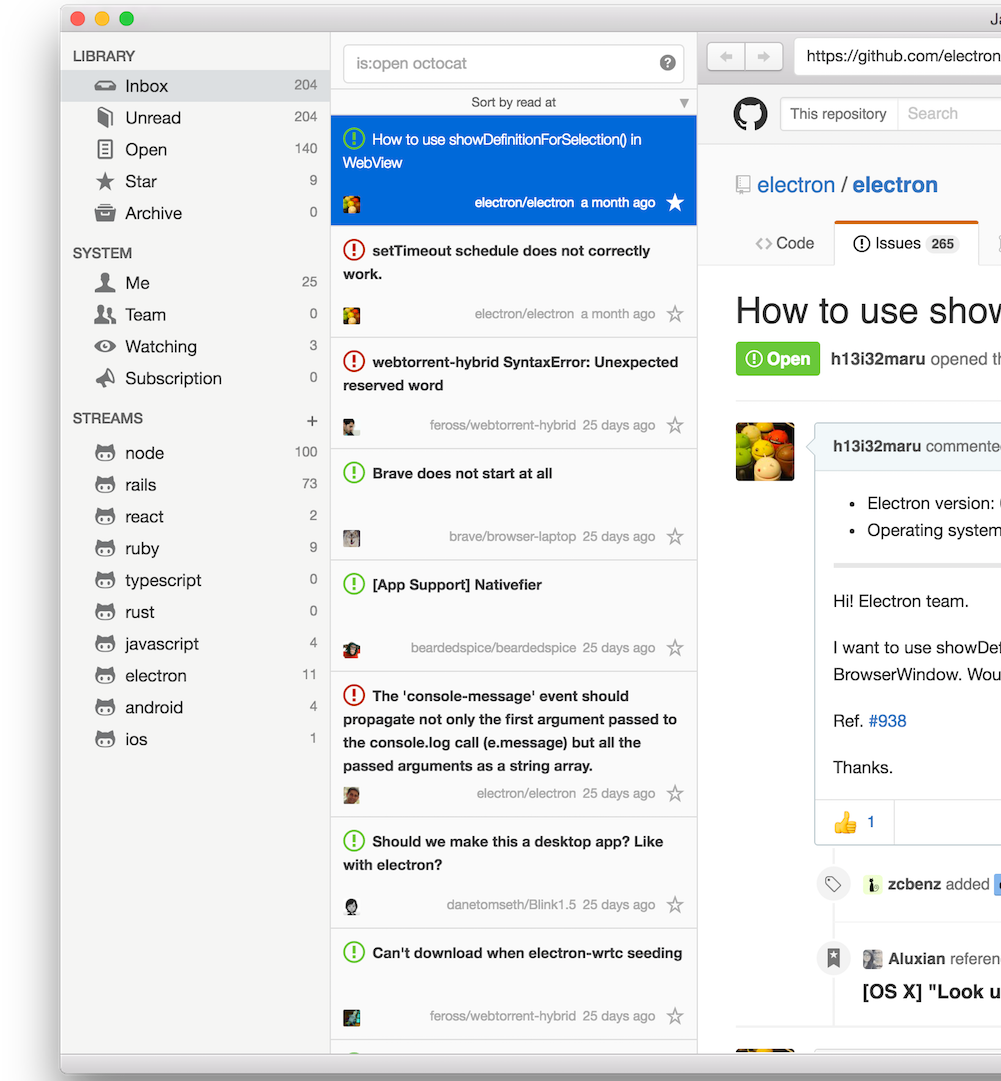Open the javascript stream
The image size is (1001, 1081).
coord(195,643)
